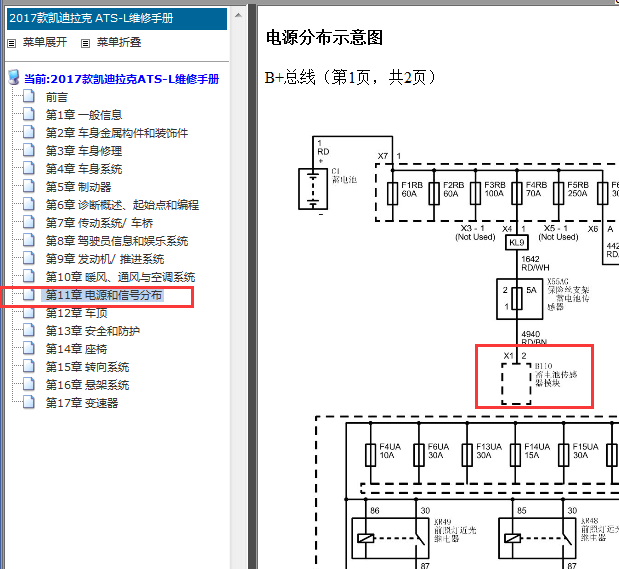Click page icon of 第1章 一般信息
619x569 pixels.
(28, 114)
